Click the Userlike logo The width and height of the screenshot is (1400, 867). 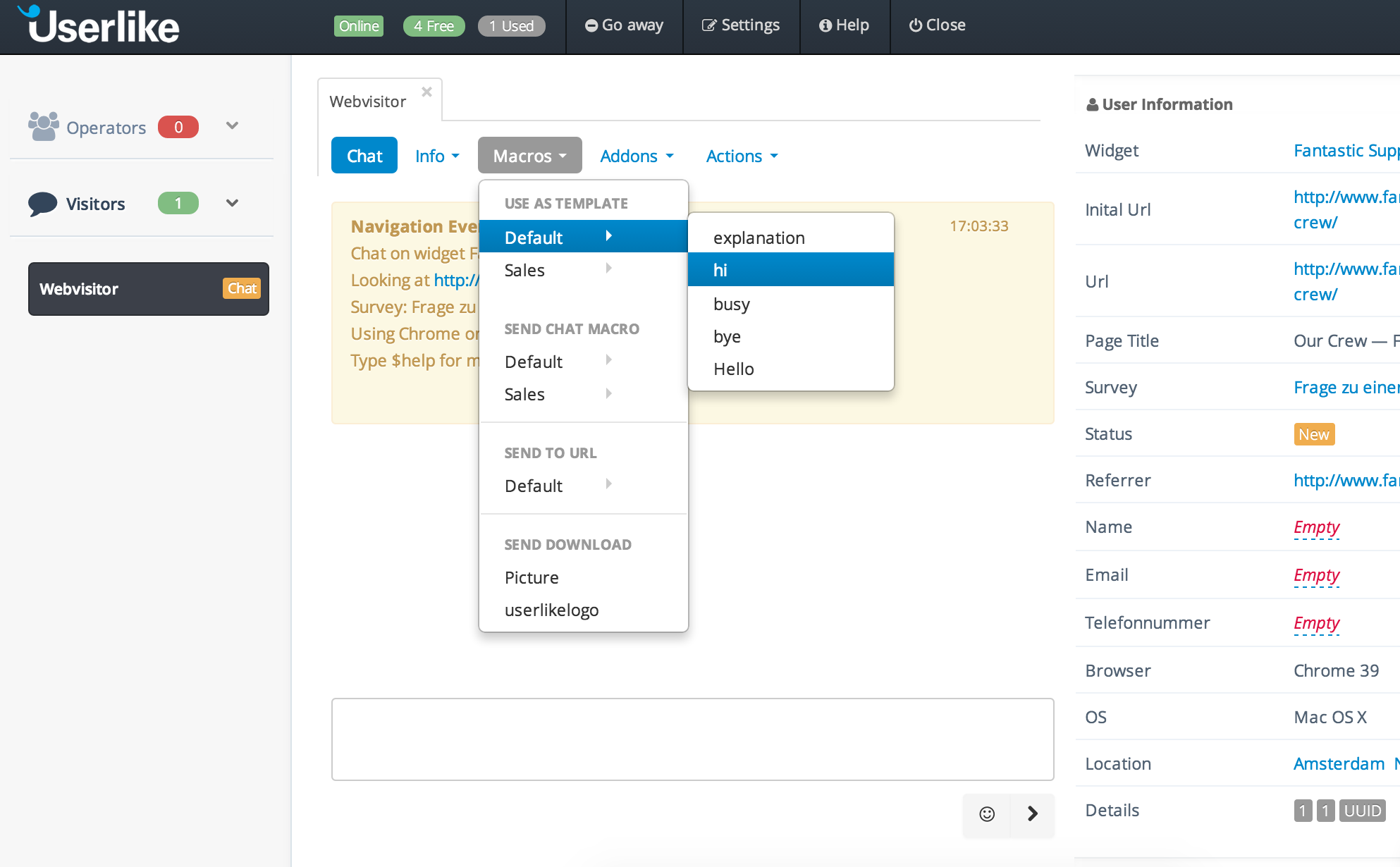pos(98,25)
